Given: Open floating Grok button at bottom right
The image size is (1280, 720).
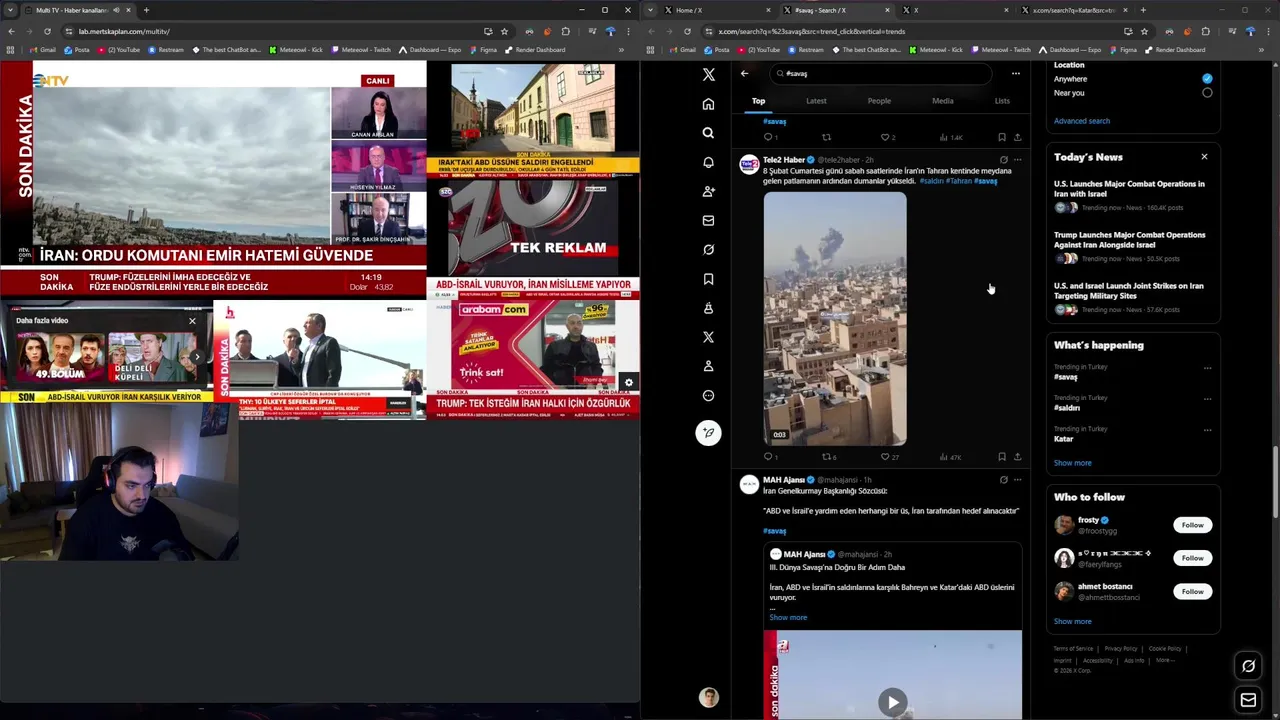Looking at the screenshot, I should tap(1248, 666).
